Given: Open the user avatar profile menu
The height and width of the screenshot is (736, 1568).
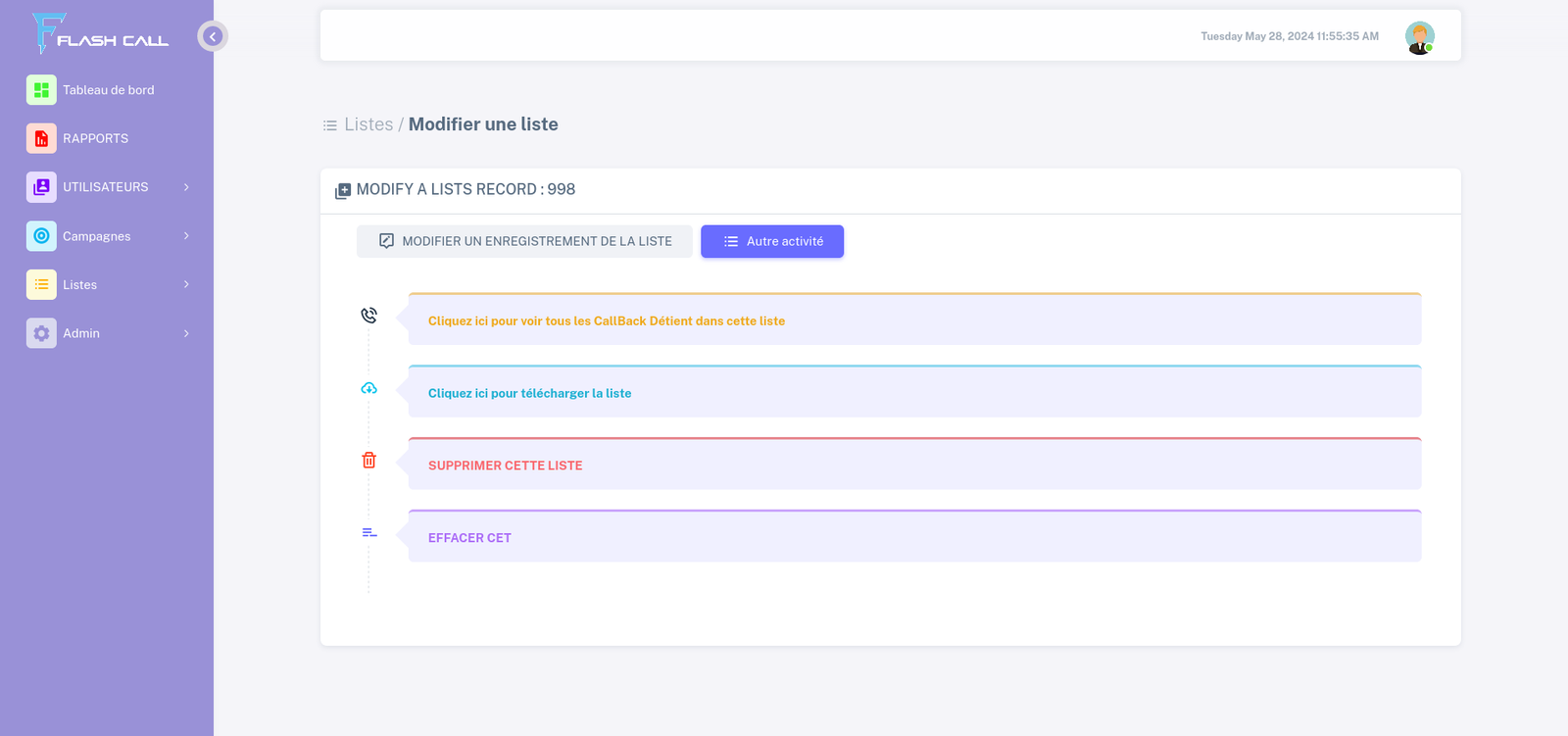Looking at the screenshot, I should (x=1419, y=37).
